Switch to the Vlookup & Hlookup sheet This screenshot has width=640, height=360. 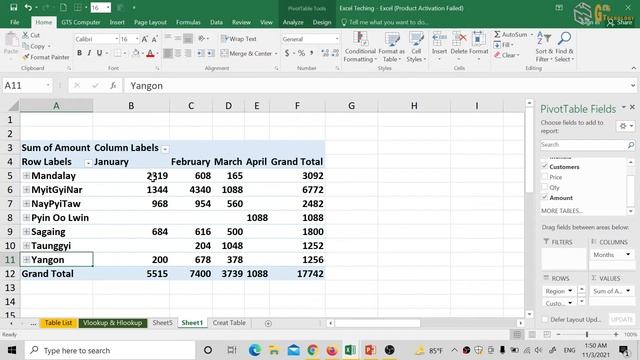(x=113, y=323)
